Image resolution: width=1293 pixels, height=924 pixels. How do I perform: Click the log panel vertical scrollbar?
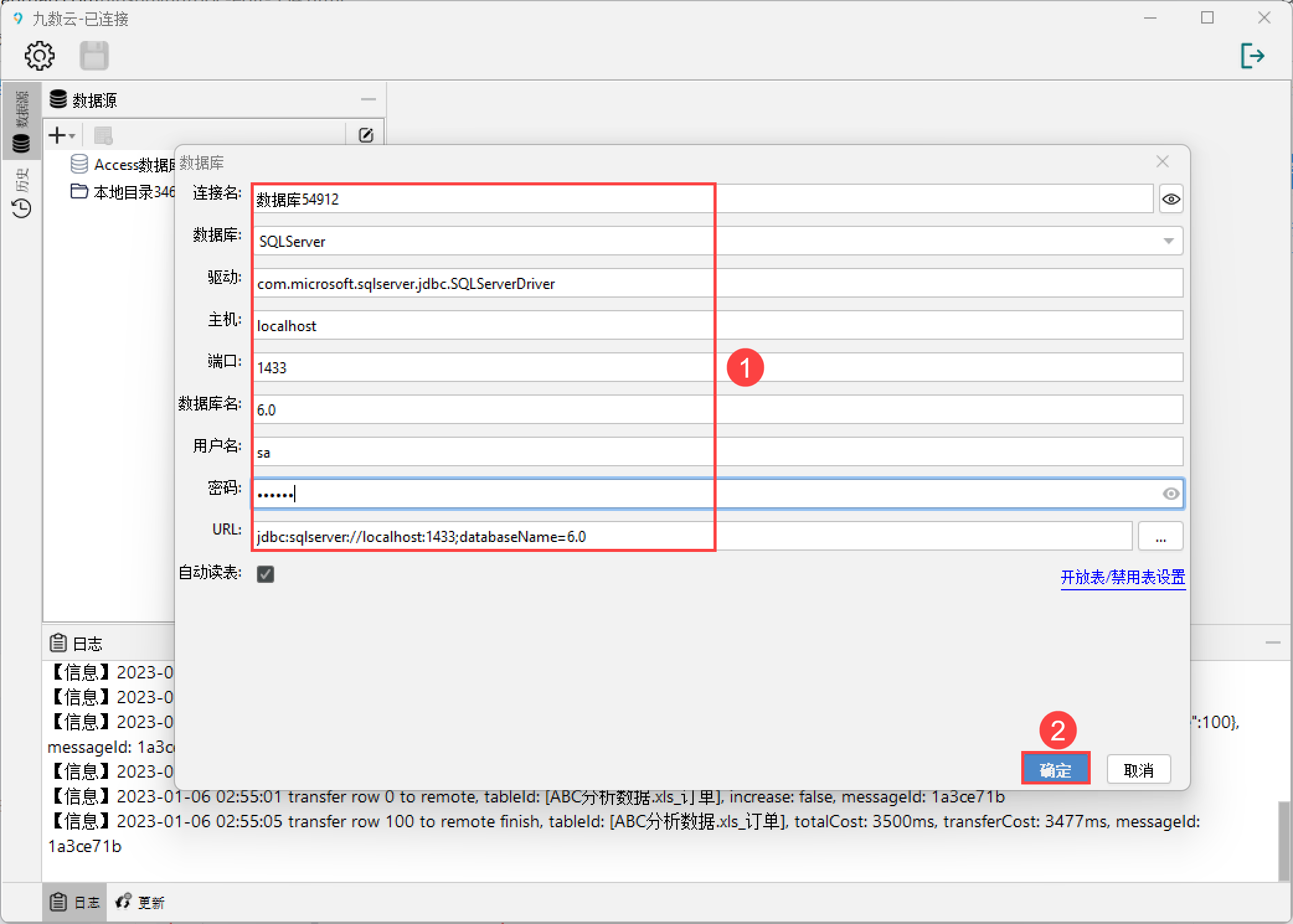click(x=1284, y=840)
